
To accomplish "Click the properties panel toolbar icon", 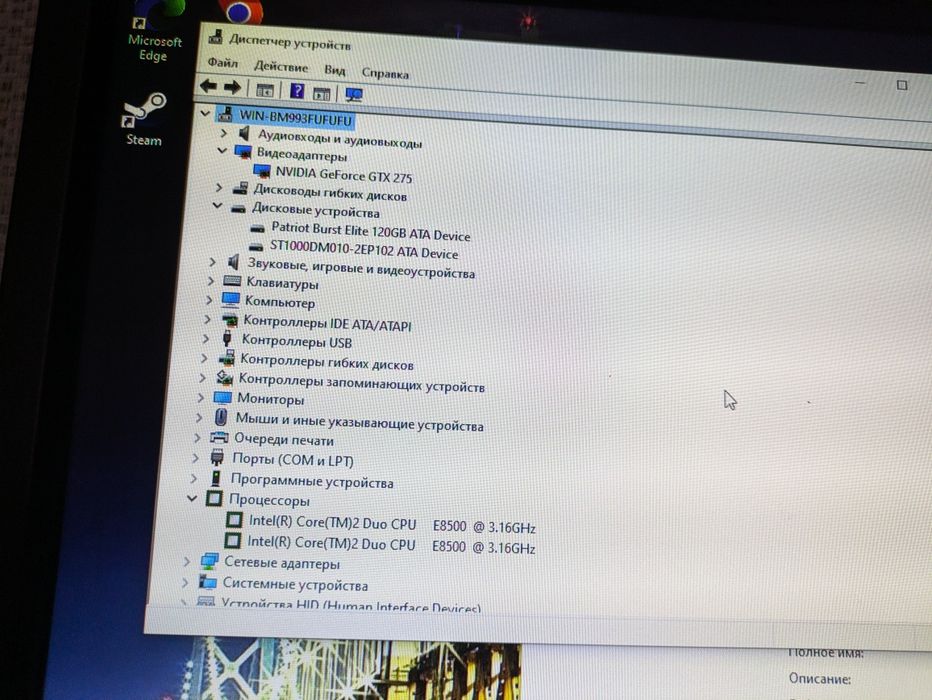I will (322, 93).
